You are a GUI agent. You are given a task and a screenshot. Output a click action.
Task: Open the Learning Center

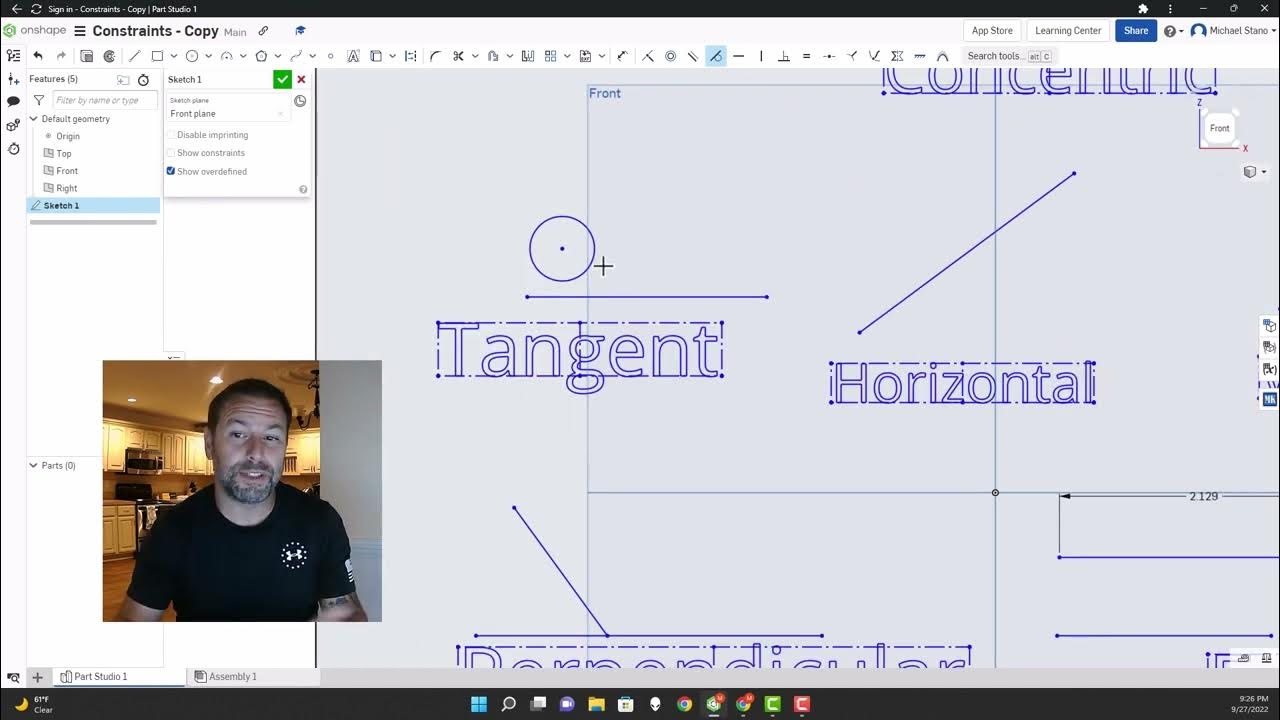[1068, 31]
